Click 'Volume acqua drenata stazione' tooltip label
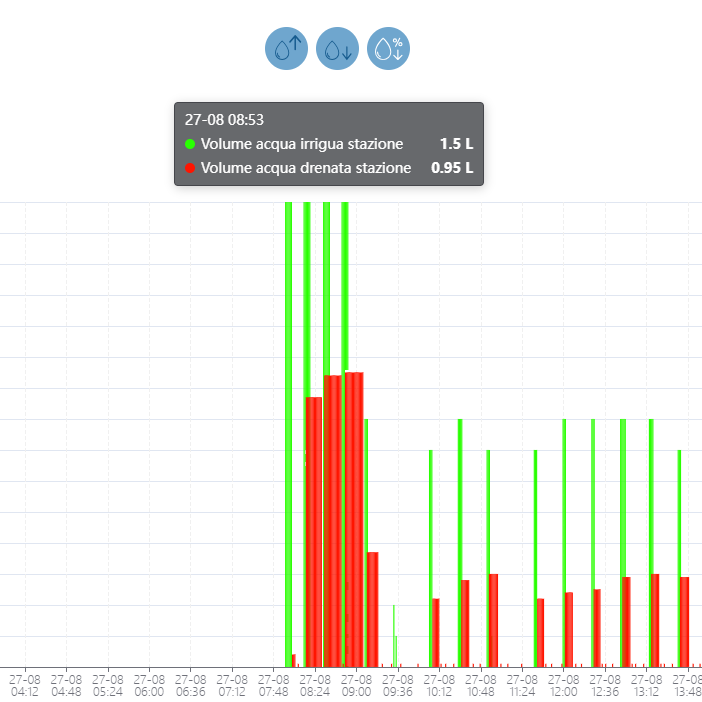 [x=305, y=168]
